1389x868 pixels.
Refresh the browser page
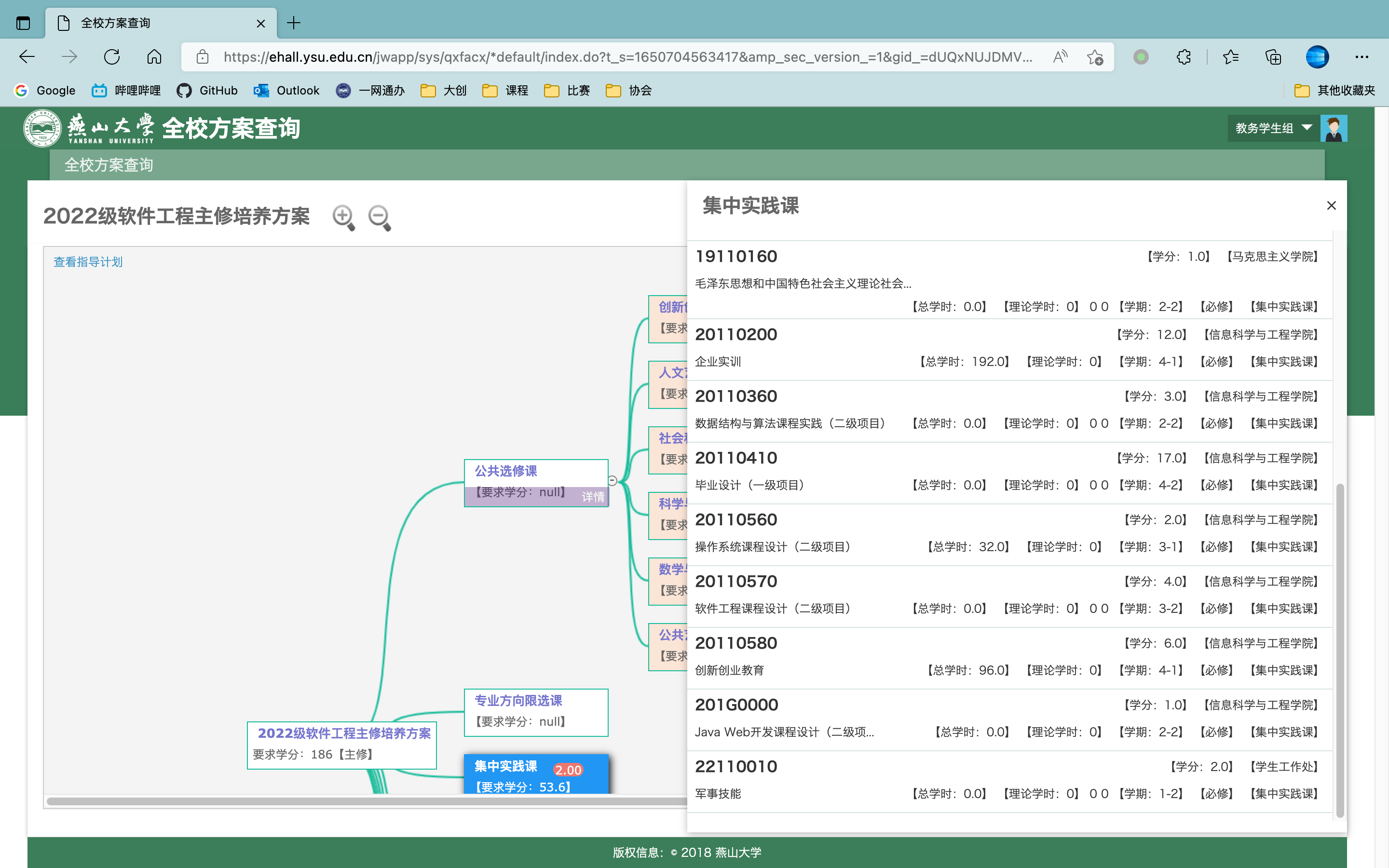tap(112, 57)
